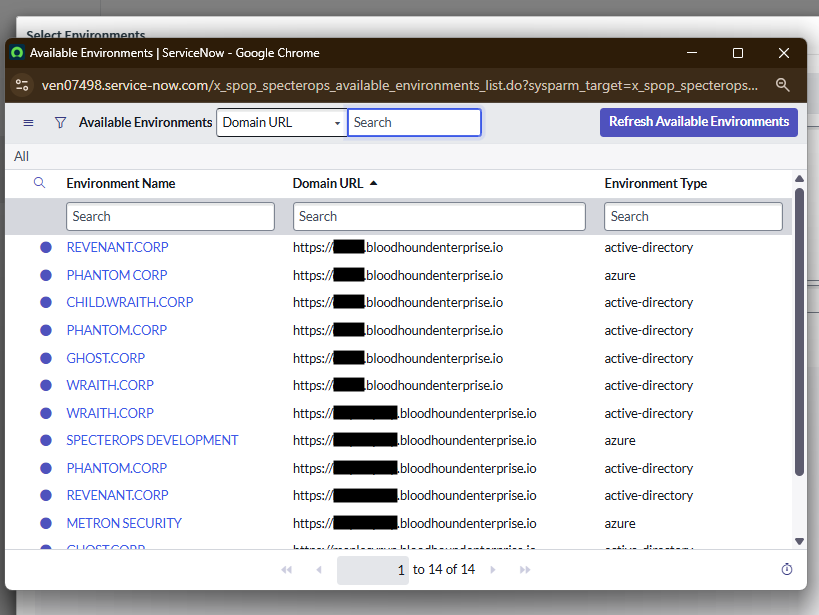Go to the first page double arrow
819x615 pixels.
[x=286, y=570]
